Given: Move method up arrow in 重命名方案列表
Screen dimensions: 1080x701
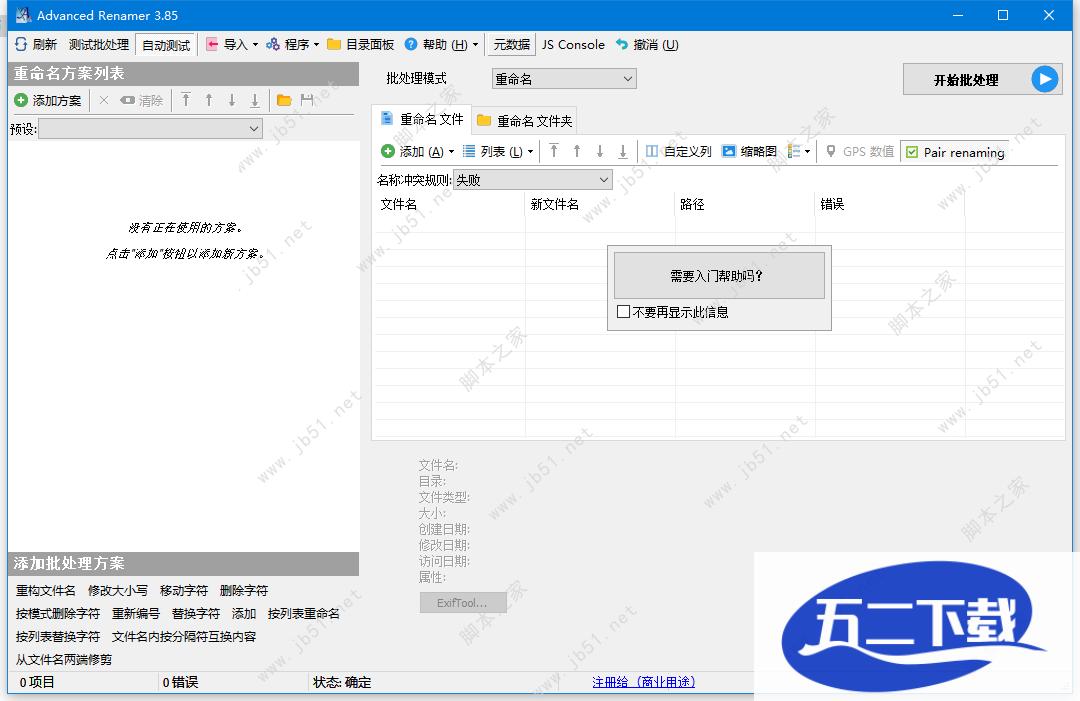Looking at the screenshot, I should [x=209, y=101].
